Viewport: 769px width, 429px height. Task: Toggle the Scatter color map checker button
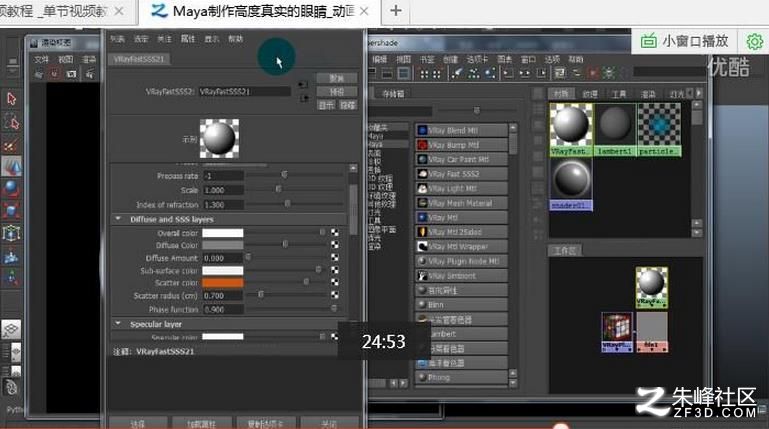click(x=335, y=282)
